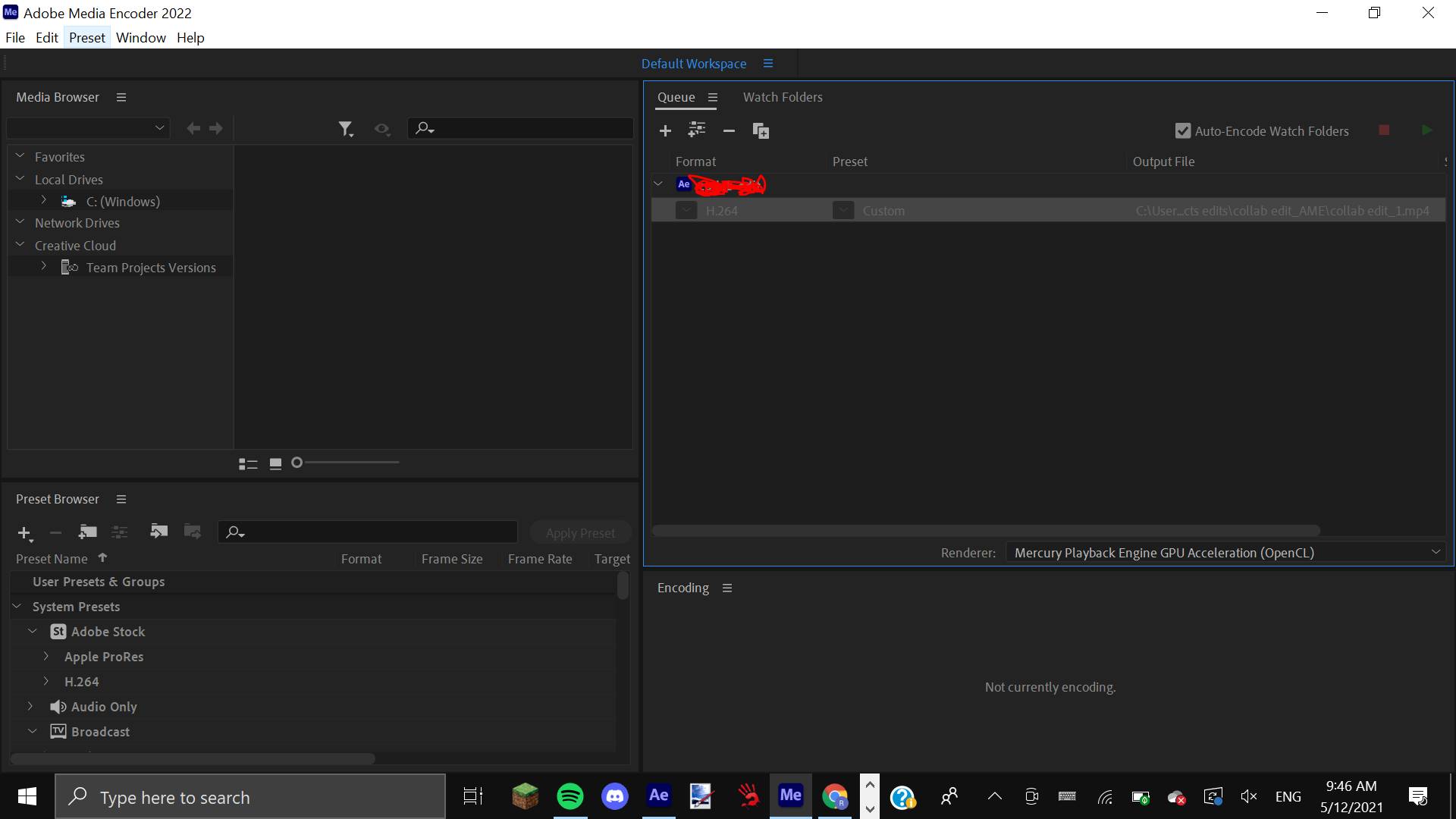Screen dimensions: 1456x819
Task: Expand the Network Drives tree item
Action: (20, 222)
